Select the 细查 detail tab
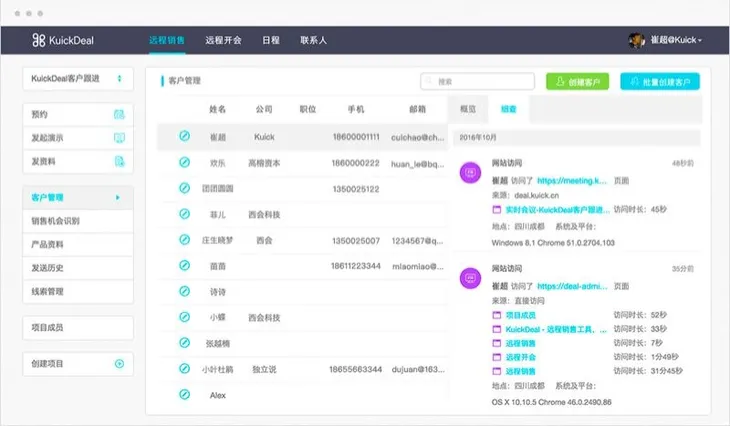Screen dimensions: 730x426 click(508, 109)
